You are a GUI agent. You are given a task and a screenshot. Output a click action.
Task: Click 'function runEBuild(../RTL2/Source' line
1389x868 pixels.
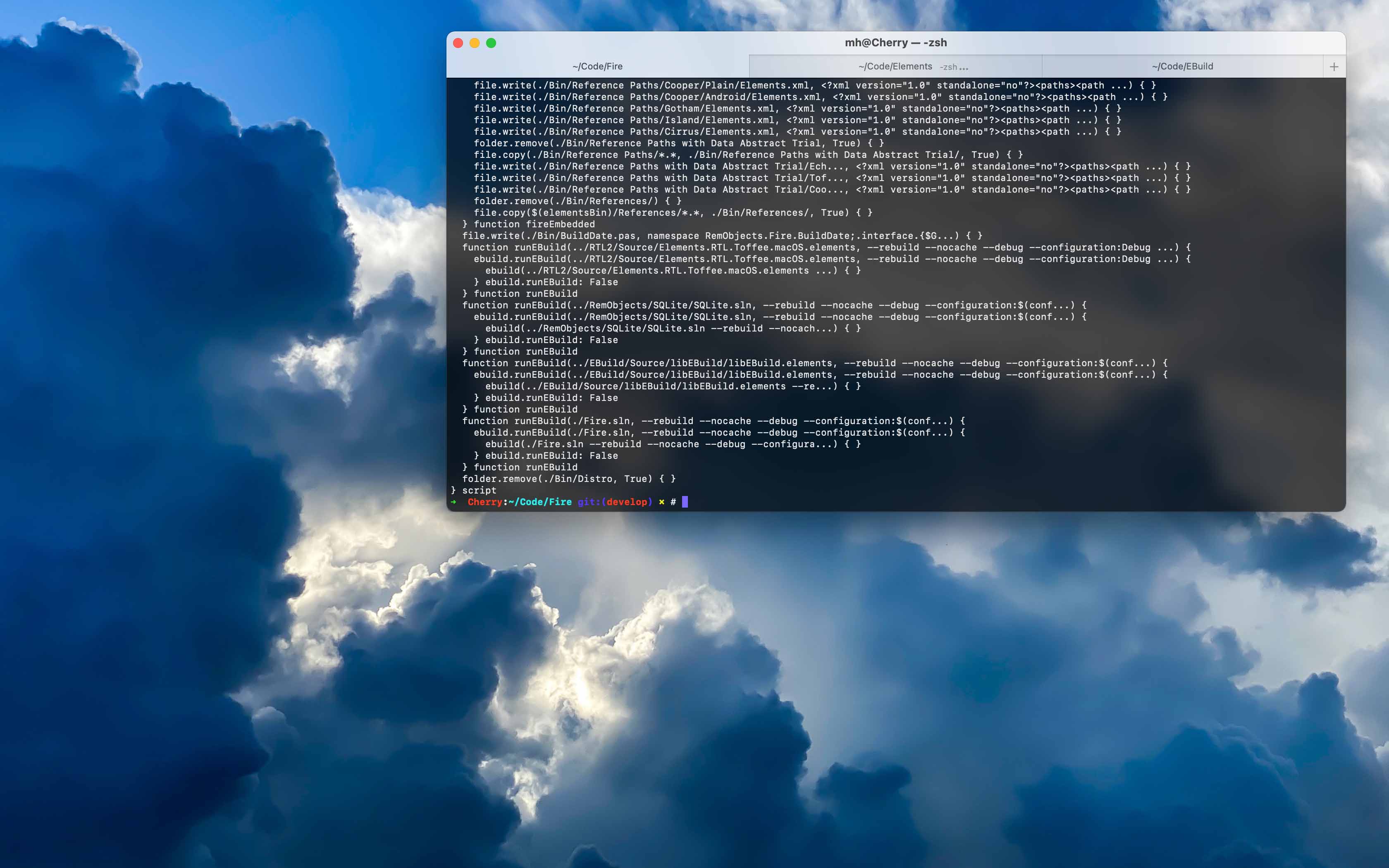826,248
